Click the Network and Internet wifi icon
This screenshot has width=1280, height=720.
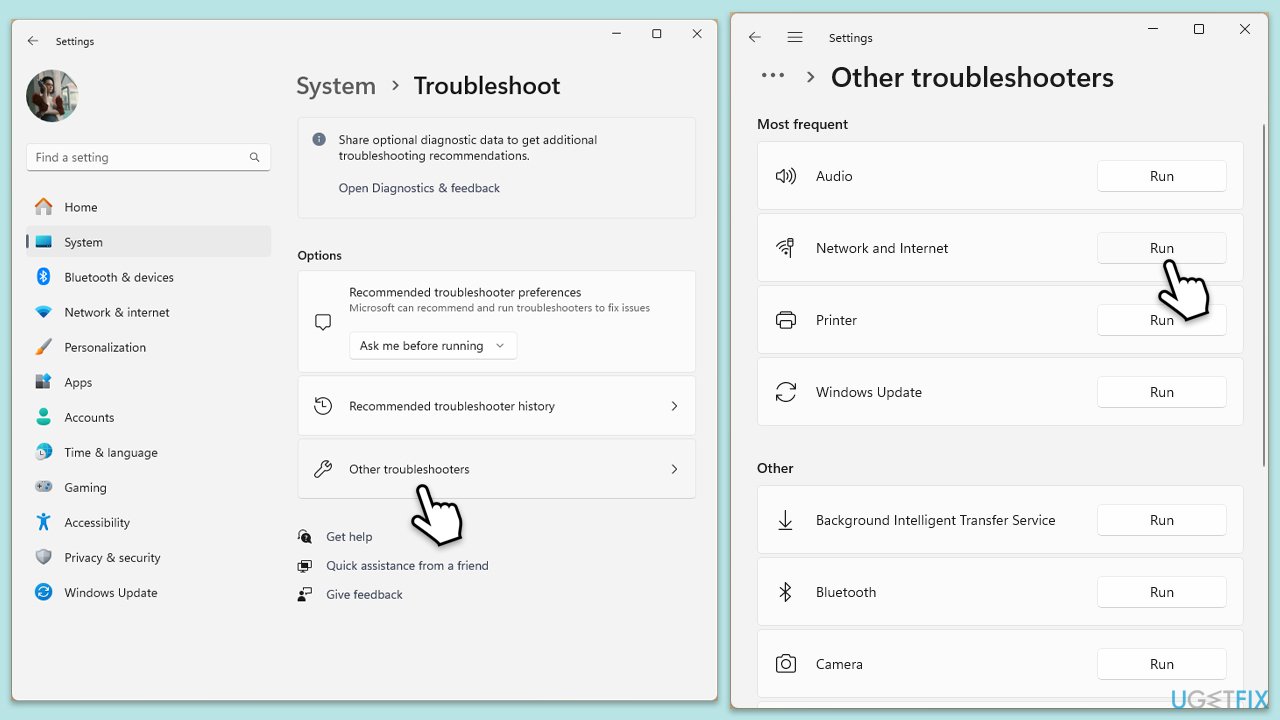click(786, 248)
